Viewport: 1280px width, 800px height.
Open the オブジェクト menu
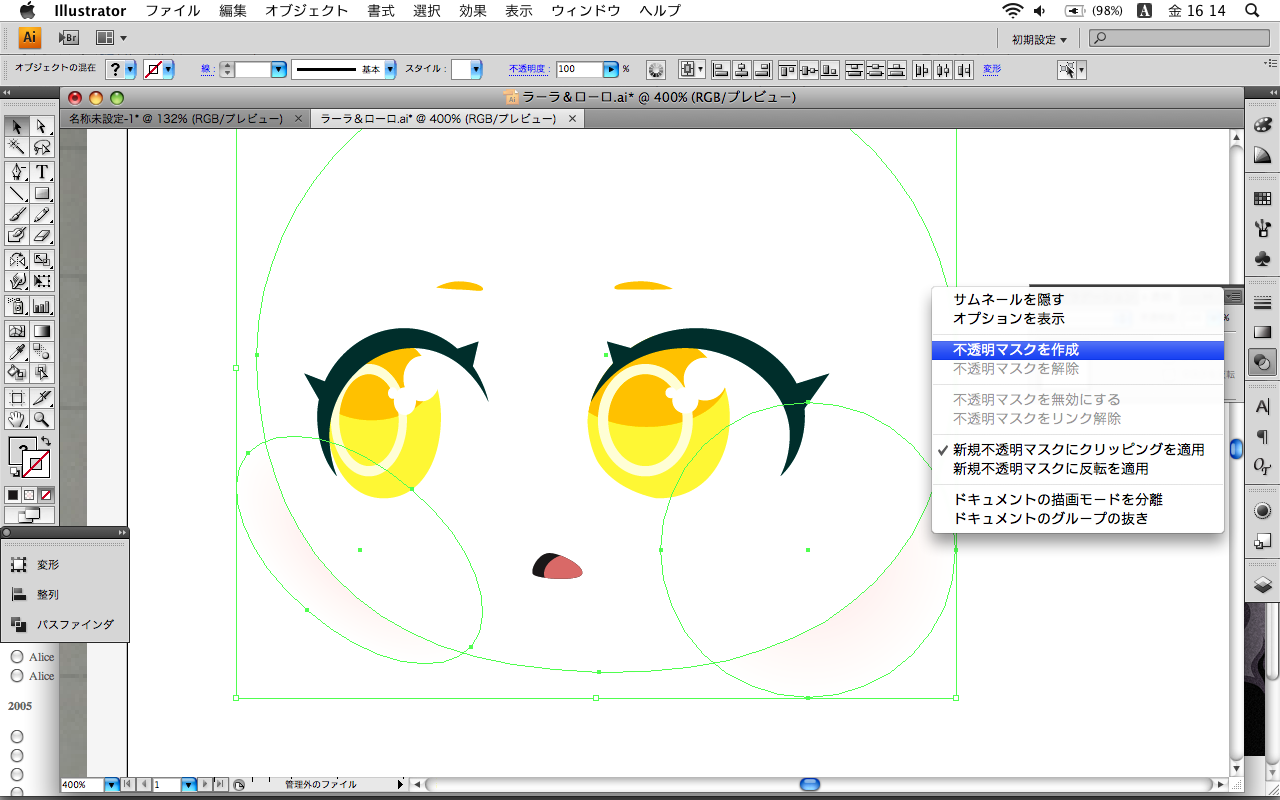pyautogui.click(x=307, y=11)
